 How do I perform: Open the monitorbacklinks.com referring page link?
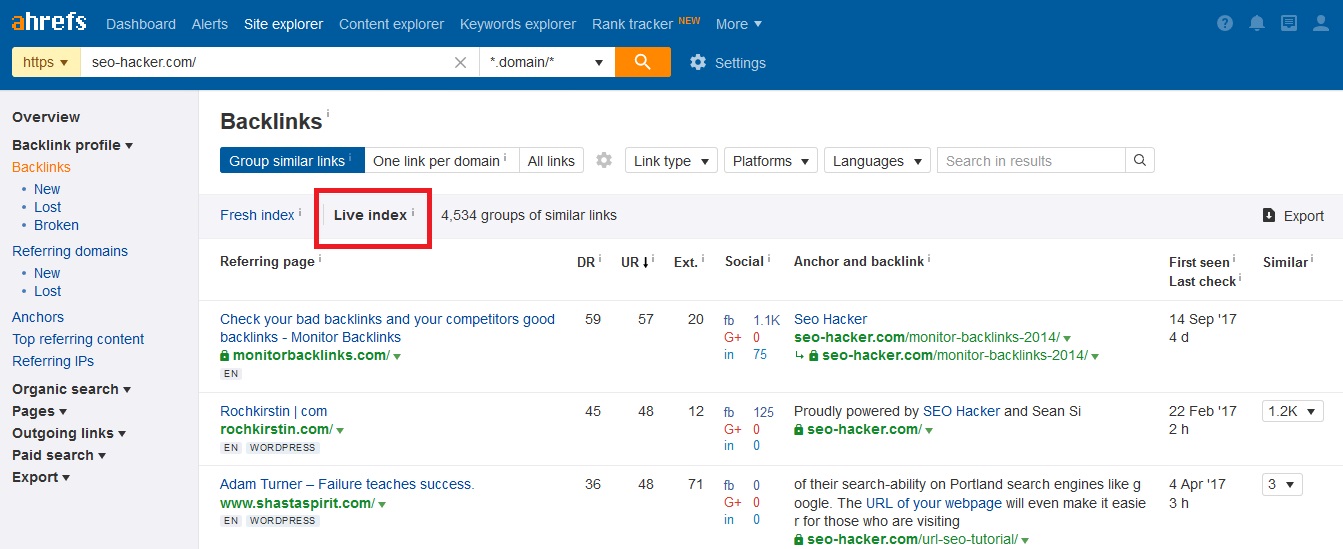pyautogui.click(x=387, y=328)
